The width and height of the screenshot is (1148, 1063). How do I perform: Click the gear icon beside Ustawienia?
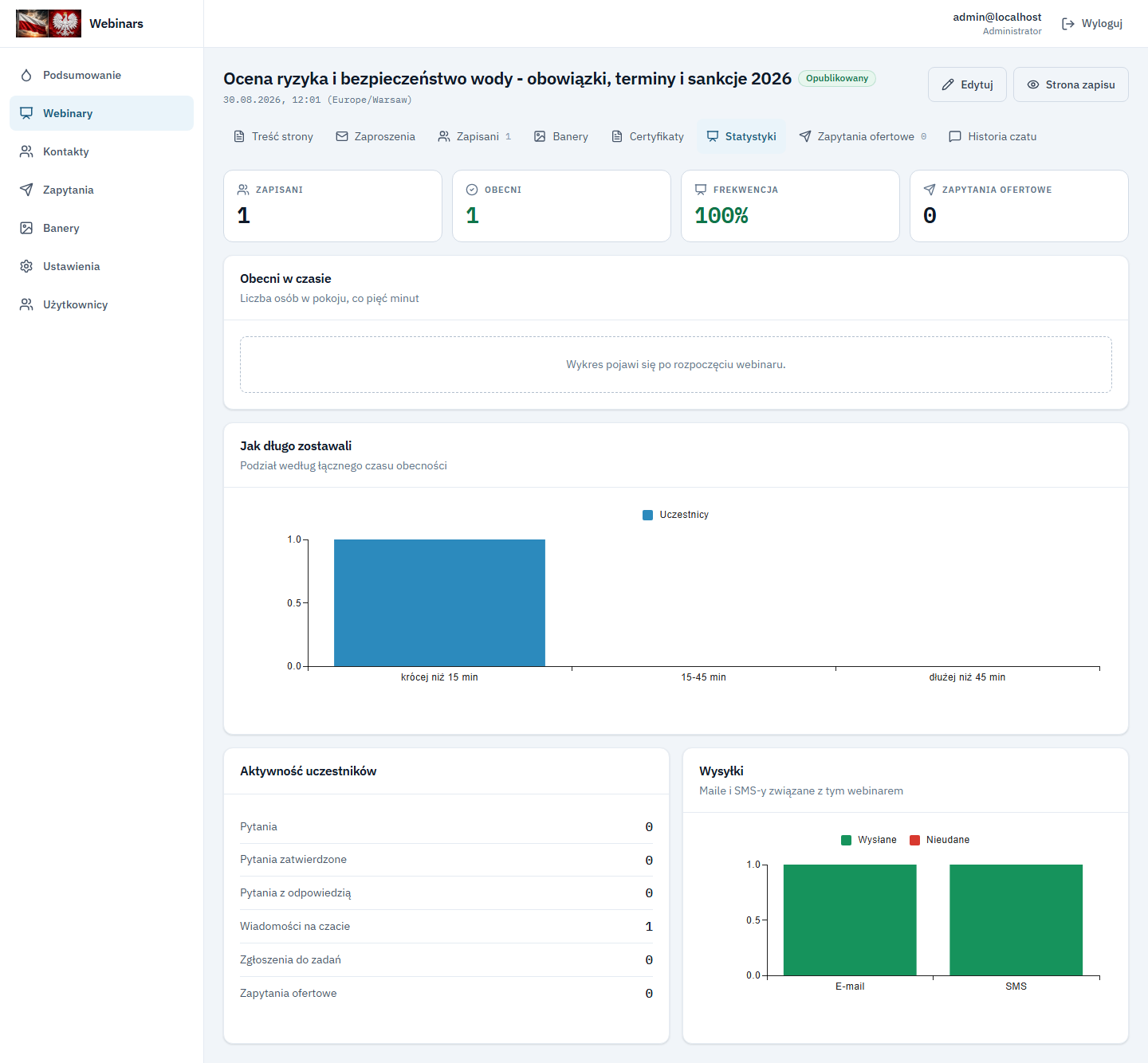26,266
